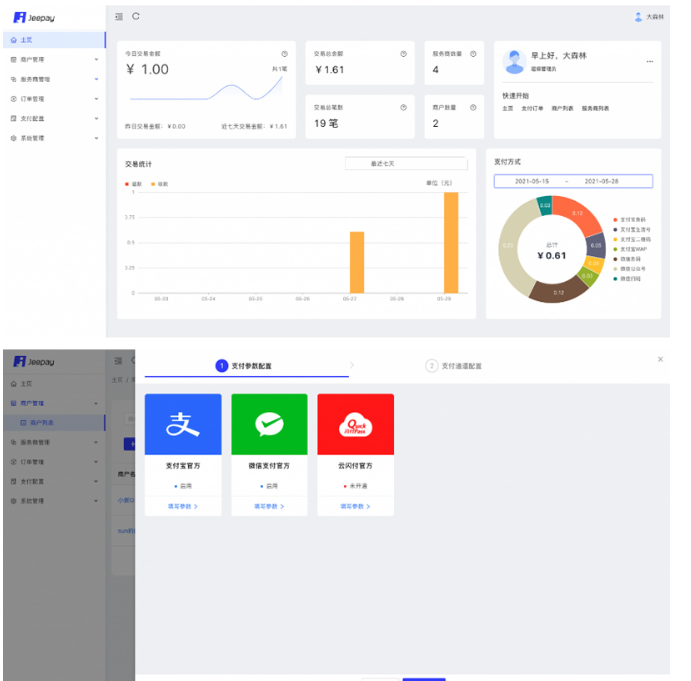Click the 支付订单 quick start link
This screenshot has width=691, height=681.
pyautogui.click(x=531, y=108)
